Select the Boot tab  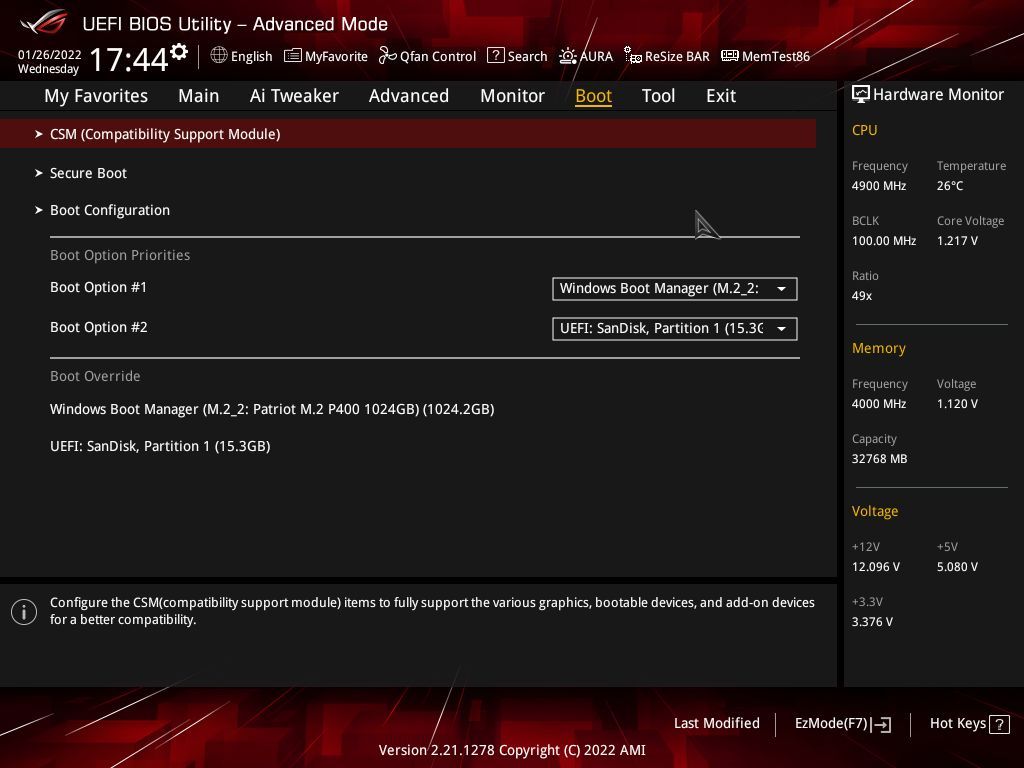pyautogui.click(x=594, y=96)
